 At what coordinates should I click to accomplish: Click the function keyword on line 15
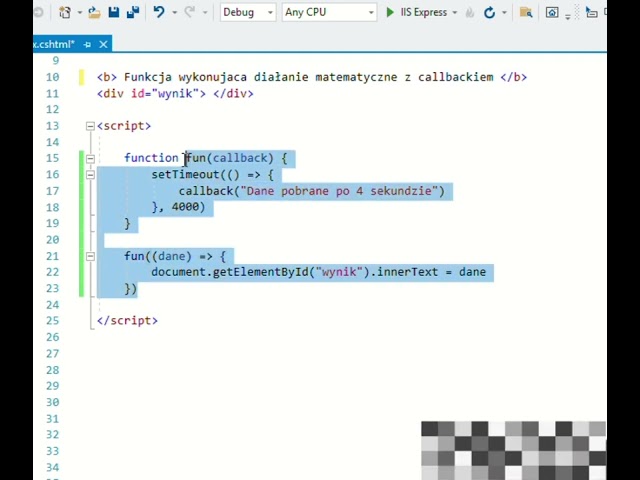(x=151, y=158)
